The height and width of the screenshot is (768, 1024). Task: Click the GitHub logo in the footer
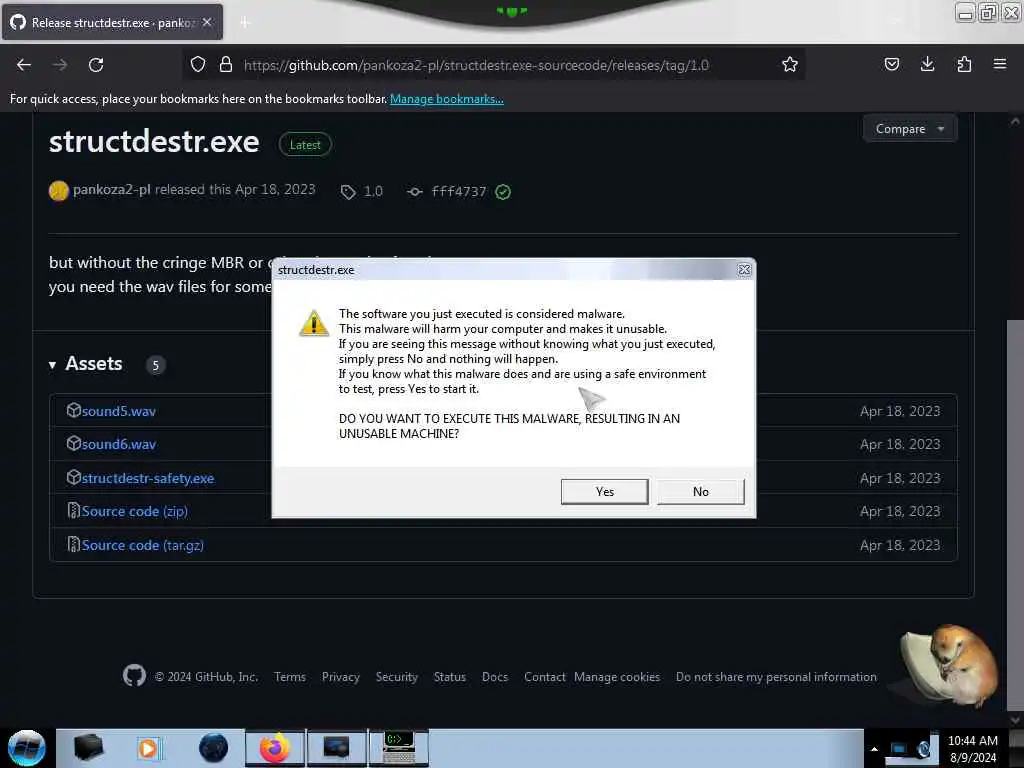click(135, 675)
